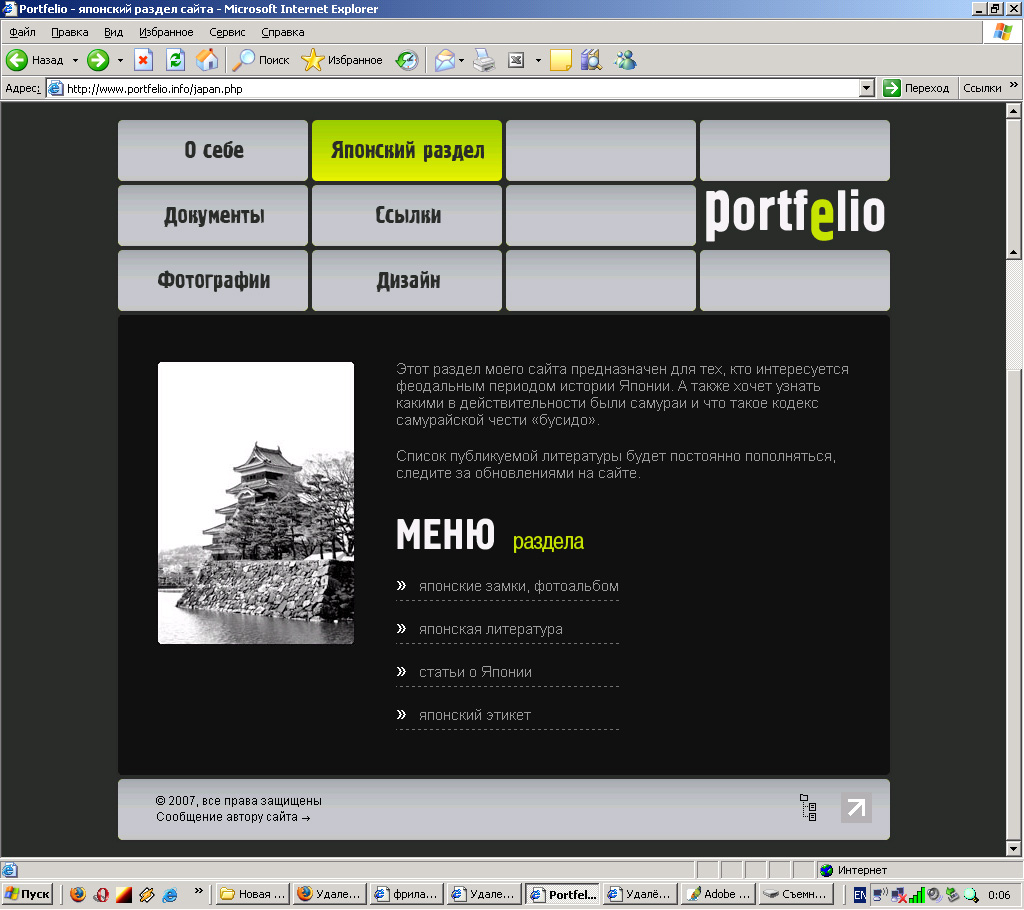Click the arrow icon in footer corner
The width and height of the screenshot is (1024, 910).
point(856,808)
